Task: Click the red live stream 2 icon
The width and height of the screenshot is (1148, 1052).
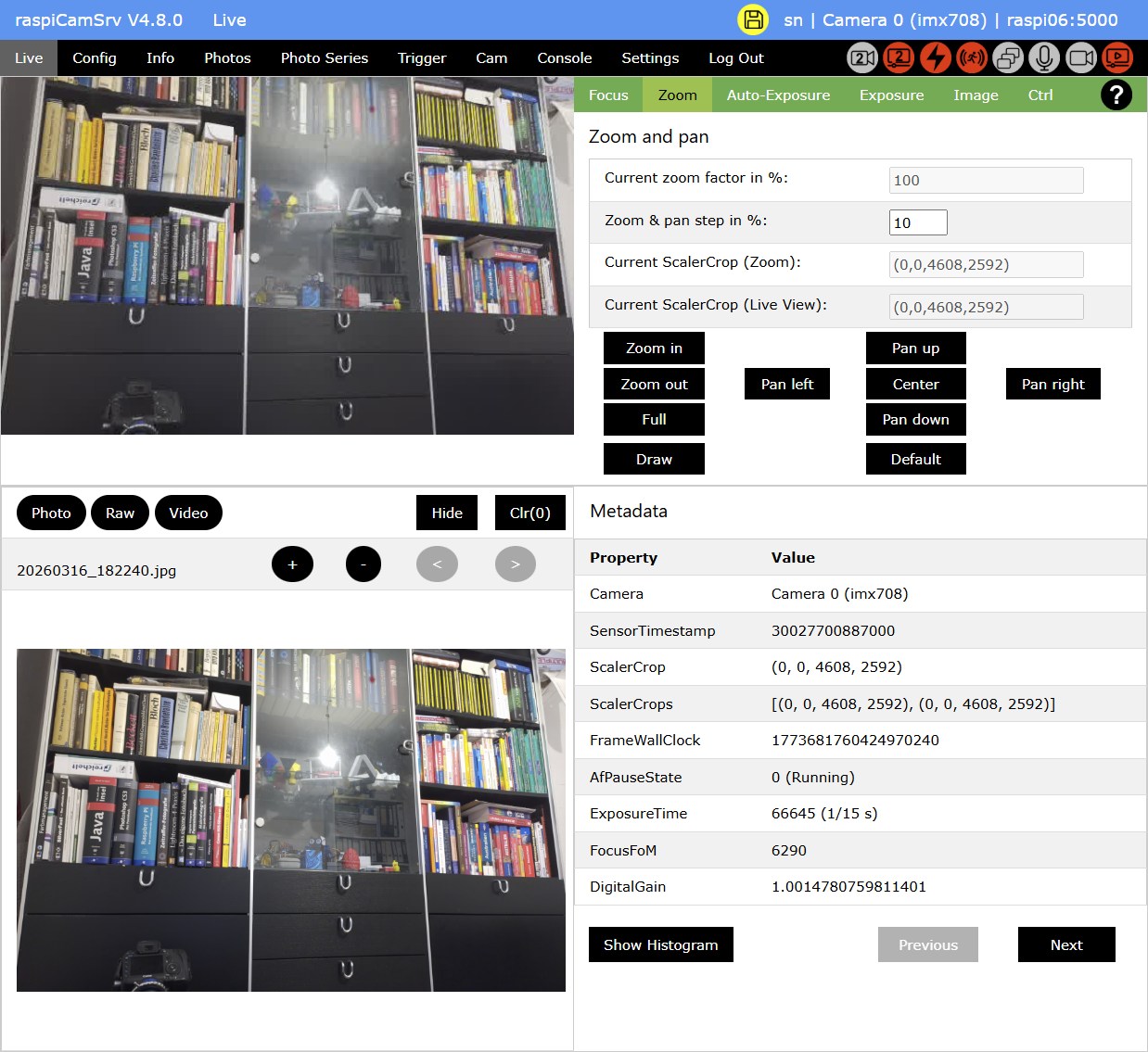Action: [x=899, y=57]
